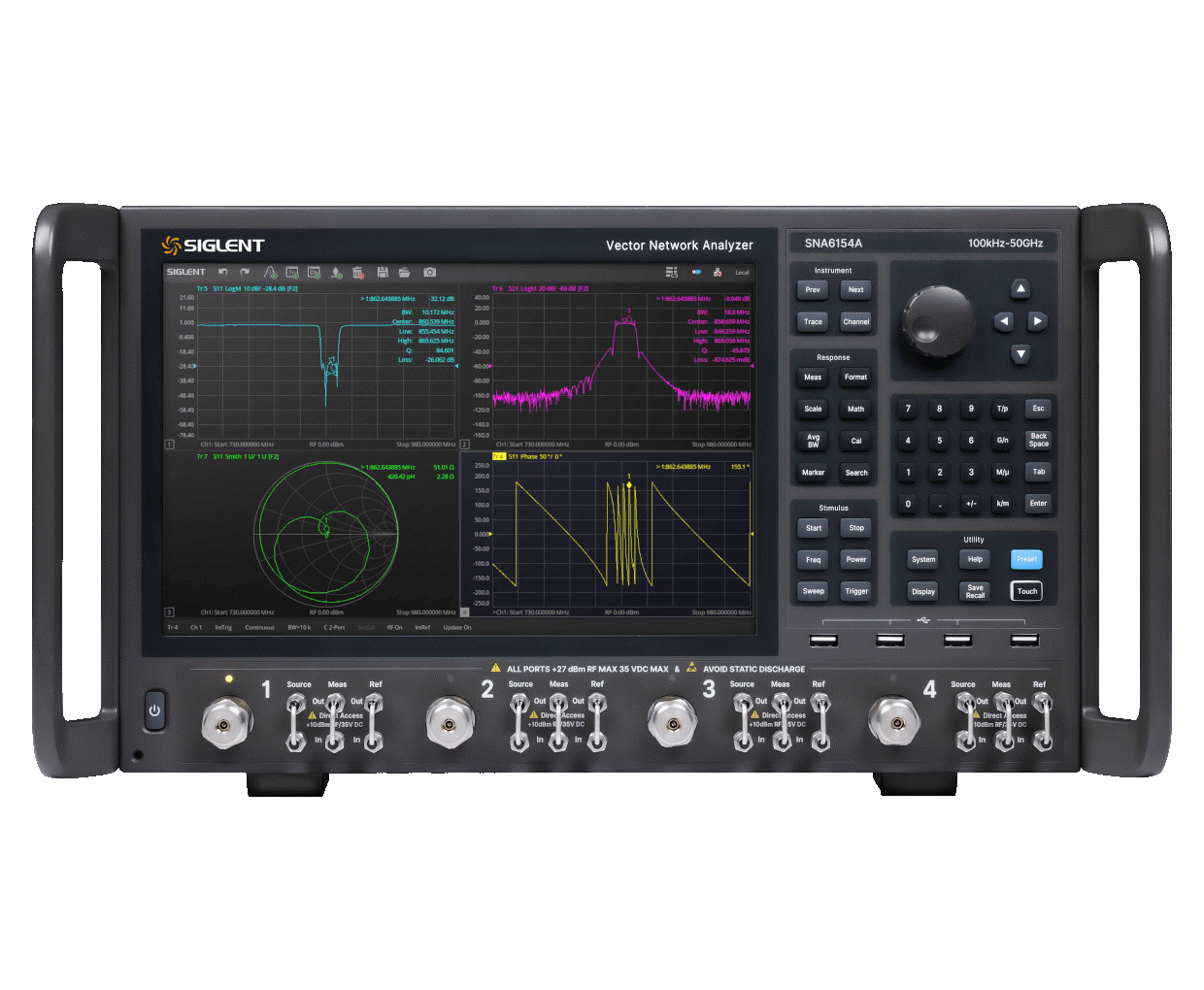The width and height of the screenshot is (1204, 990).
Task: Click the Format button
Action: pyautogui.click(x=855, y=378)
